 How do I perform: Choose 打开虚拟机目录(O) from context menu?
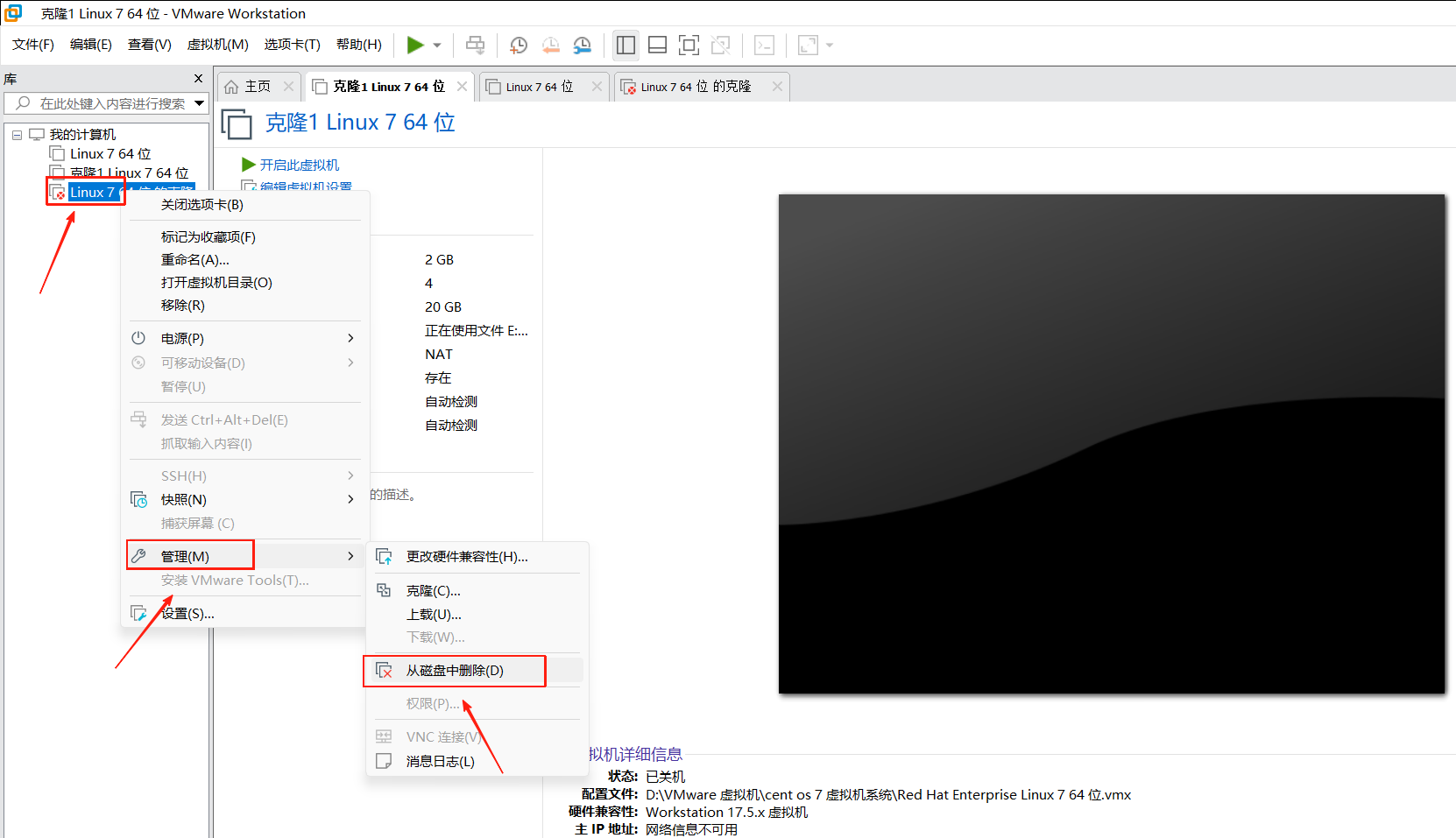[244, 283]
